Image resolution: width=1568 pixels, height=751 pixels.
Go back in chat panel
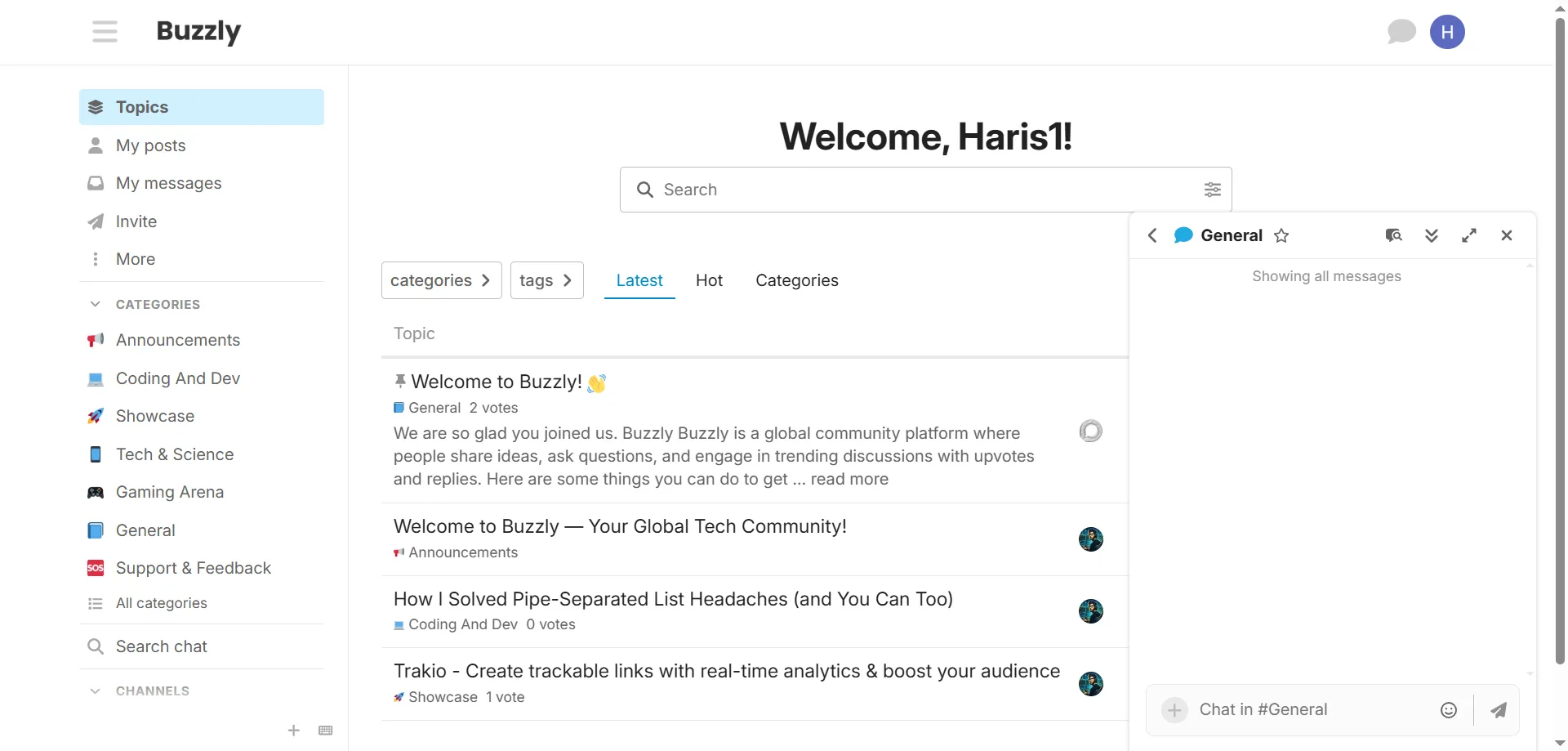click(x=1152, y=235)
